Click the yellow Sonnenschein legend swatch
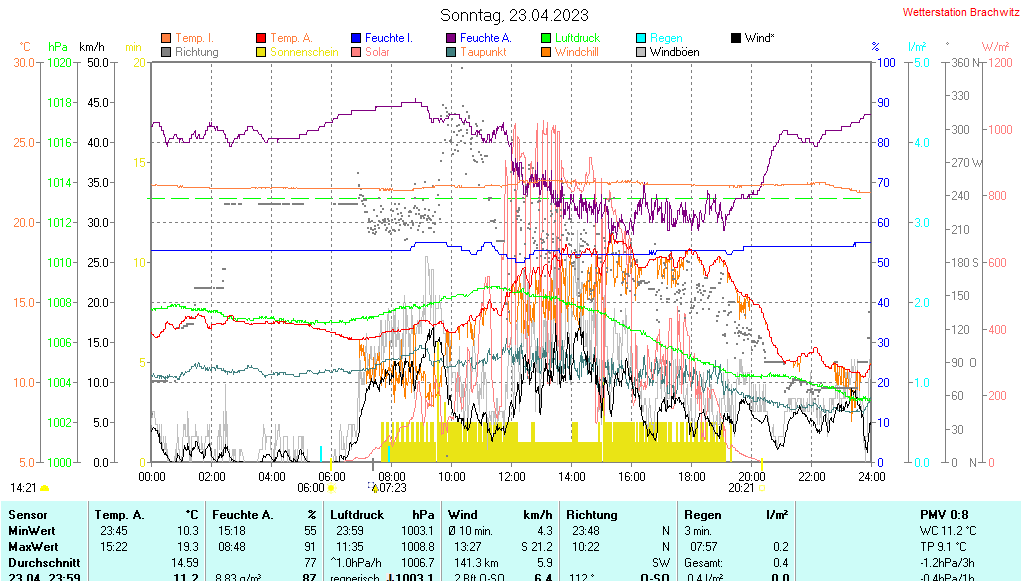The image size is (1021, 581). click(261, 52)
